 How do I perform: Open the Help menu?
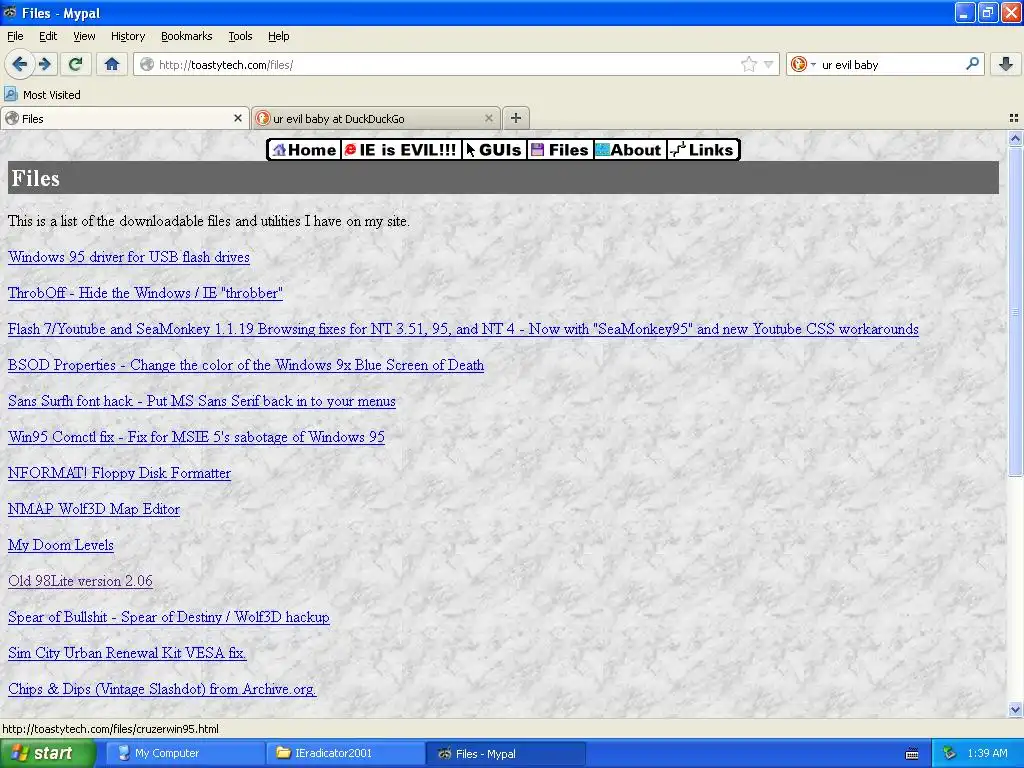tap(279, 36)
